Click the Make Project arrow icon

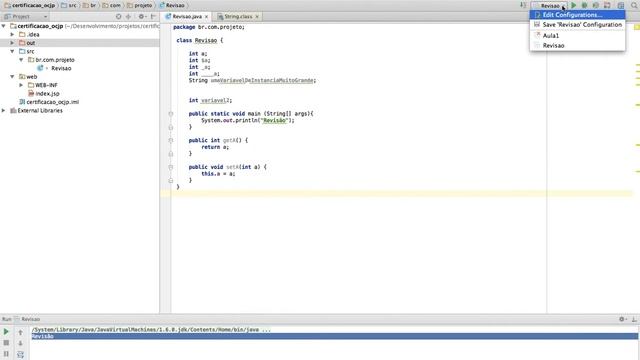pos(523,5)
